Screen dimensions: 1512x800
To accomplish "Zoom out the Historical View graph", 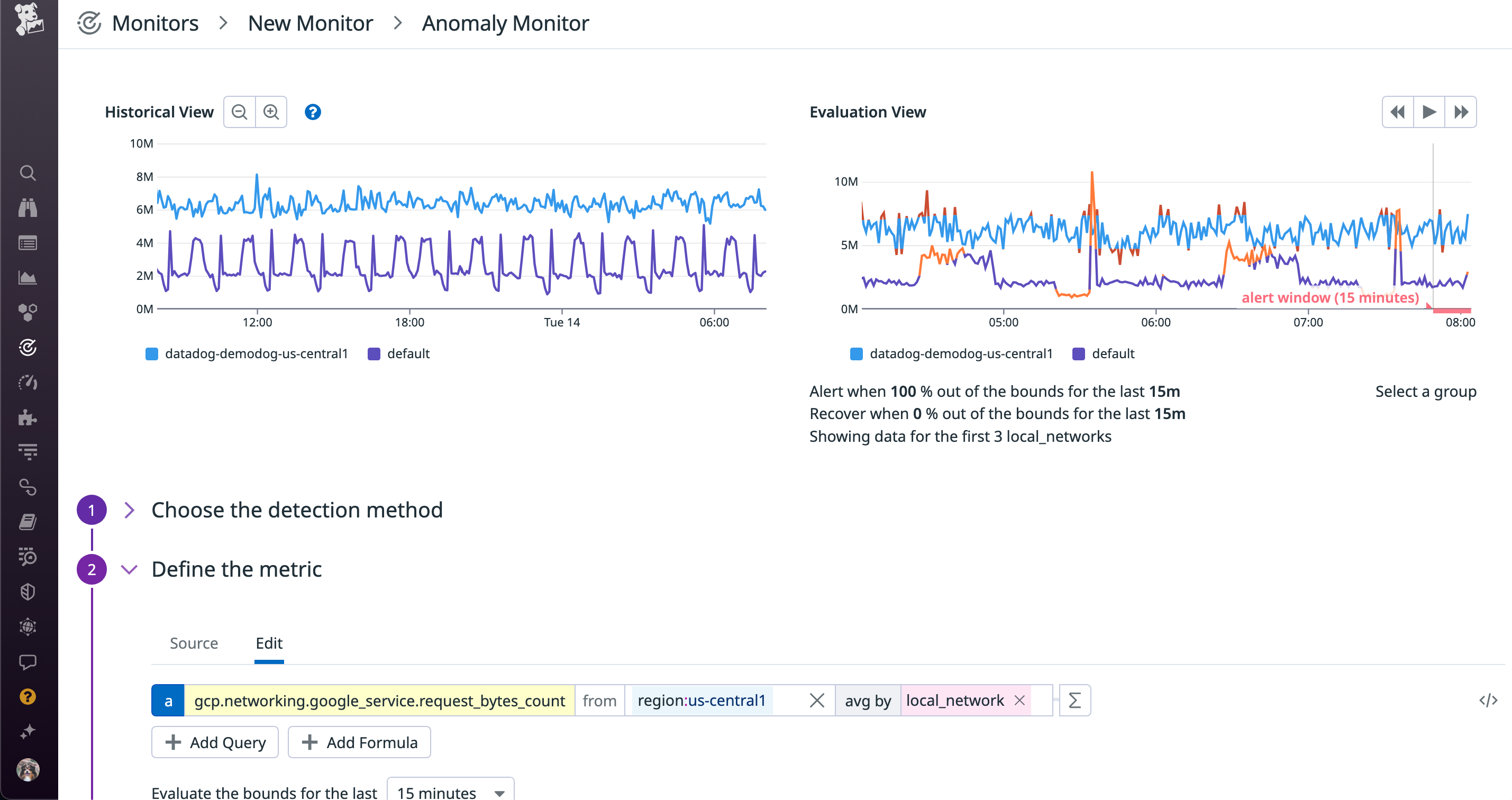I will tap(240, 112).
